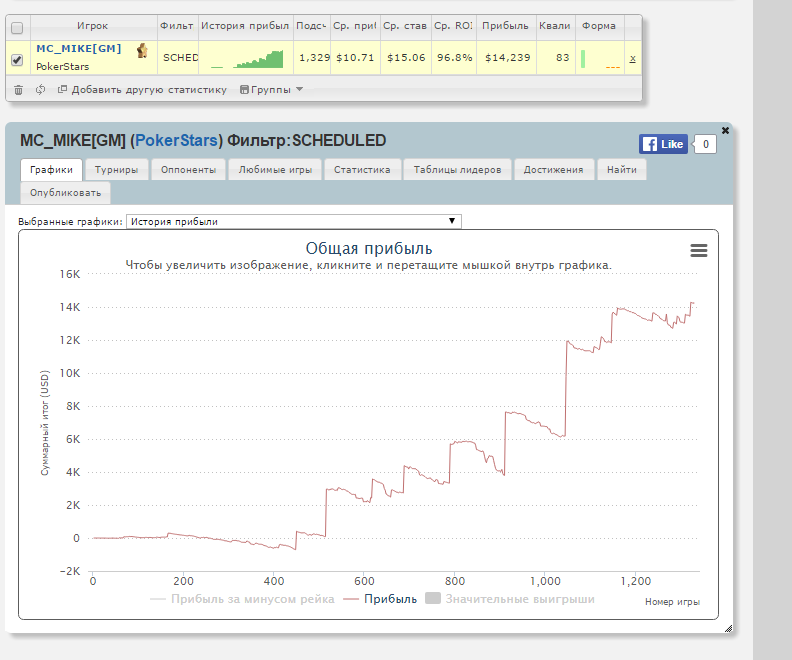Open the chart hamburger menu

pos(699,250)
